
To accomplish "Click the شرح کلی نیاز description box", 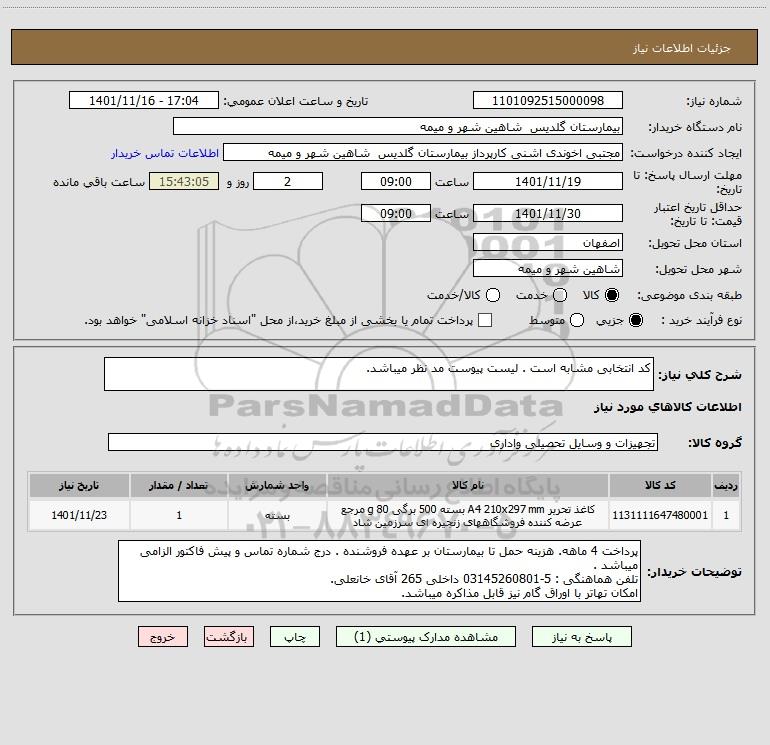I will click(x=379, y=374).
